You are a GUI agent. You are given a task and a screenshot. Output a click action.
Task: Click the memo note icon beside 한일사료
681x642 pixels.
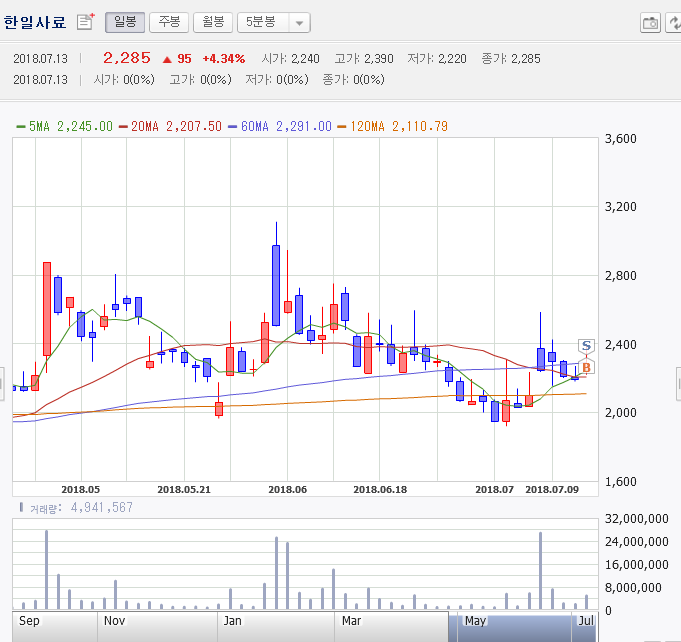85,22
